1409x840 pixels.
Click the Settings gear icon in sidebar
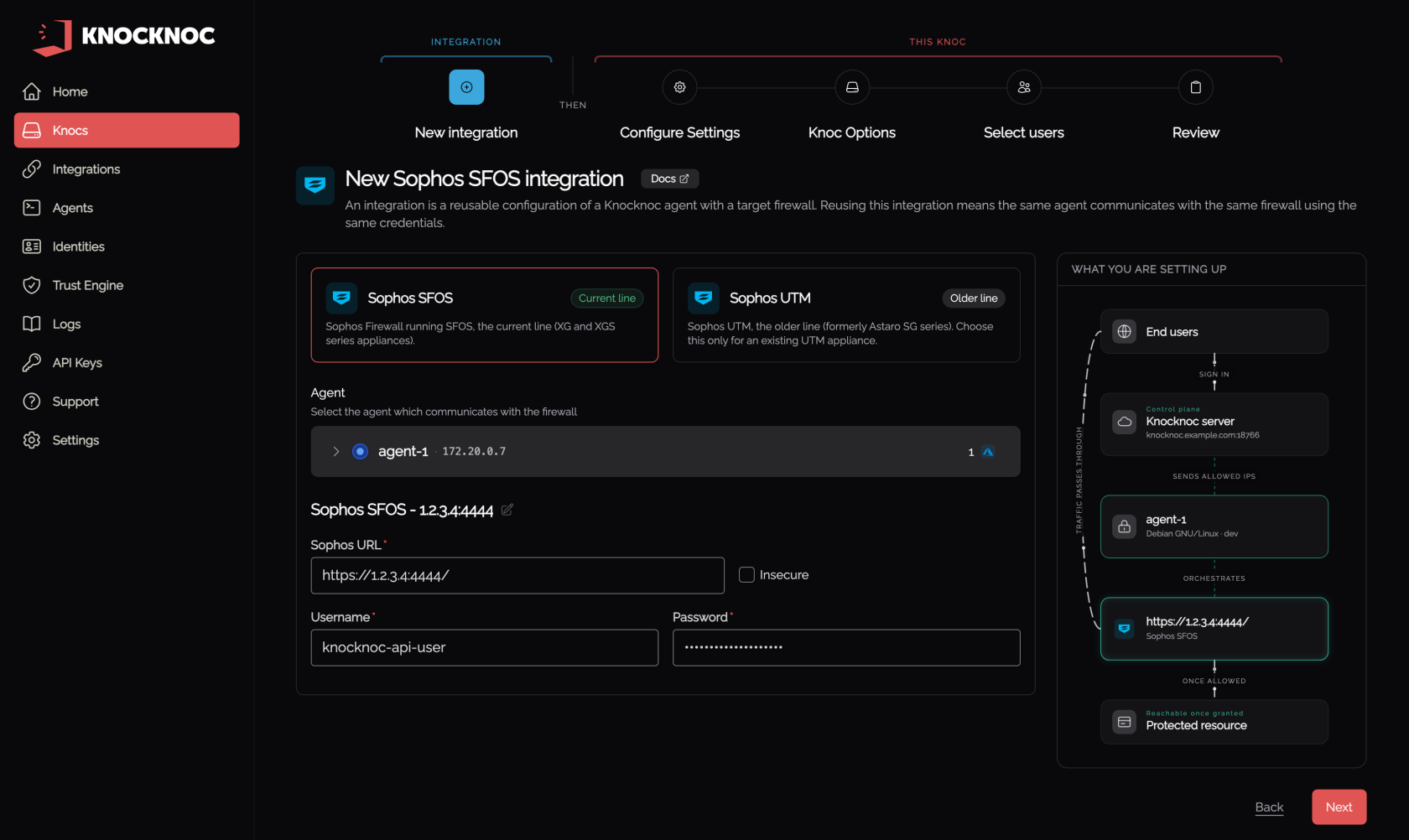[32, 440]
